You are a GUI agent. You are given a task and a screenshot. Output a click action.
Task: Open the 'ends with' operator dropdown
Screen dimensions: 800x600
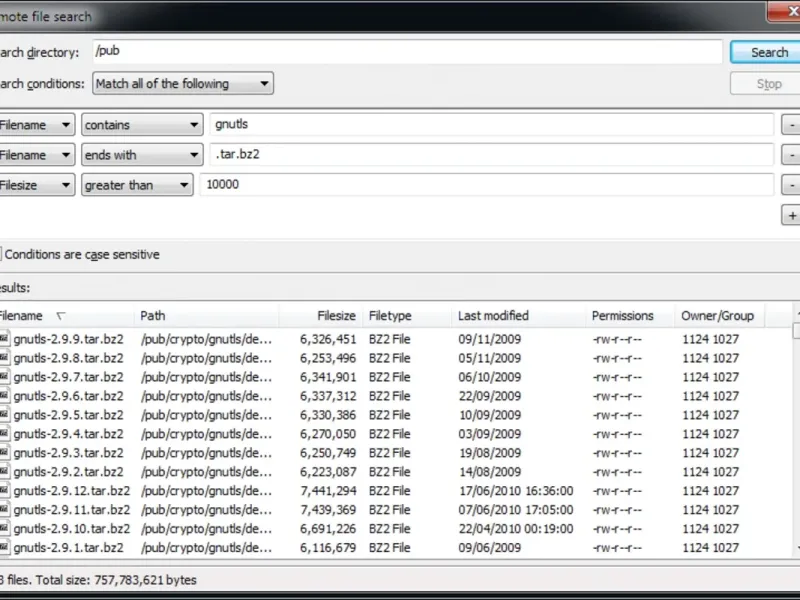tap(142, 155)
